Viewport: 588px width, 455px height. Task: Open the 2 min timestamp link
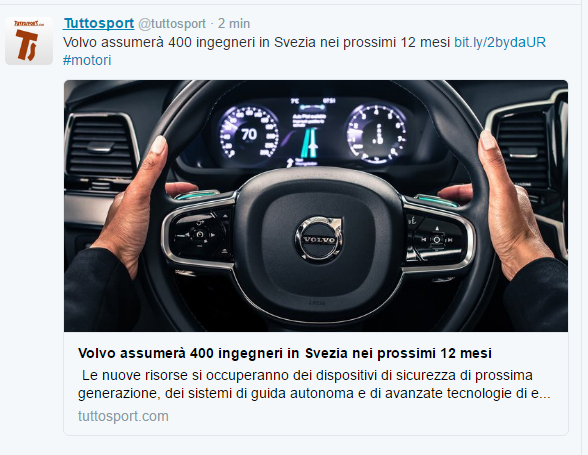[x=234, y=24]
